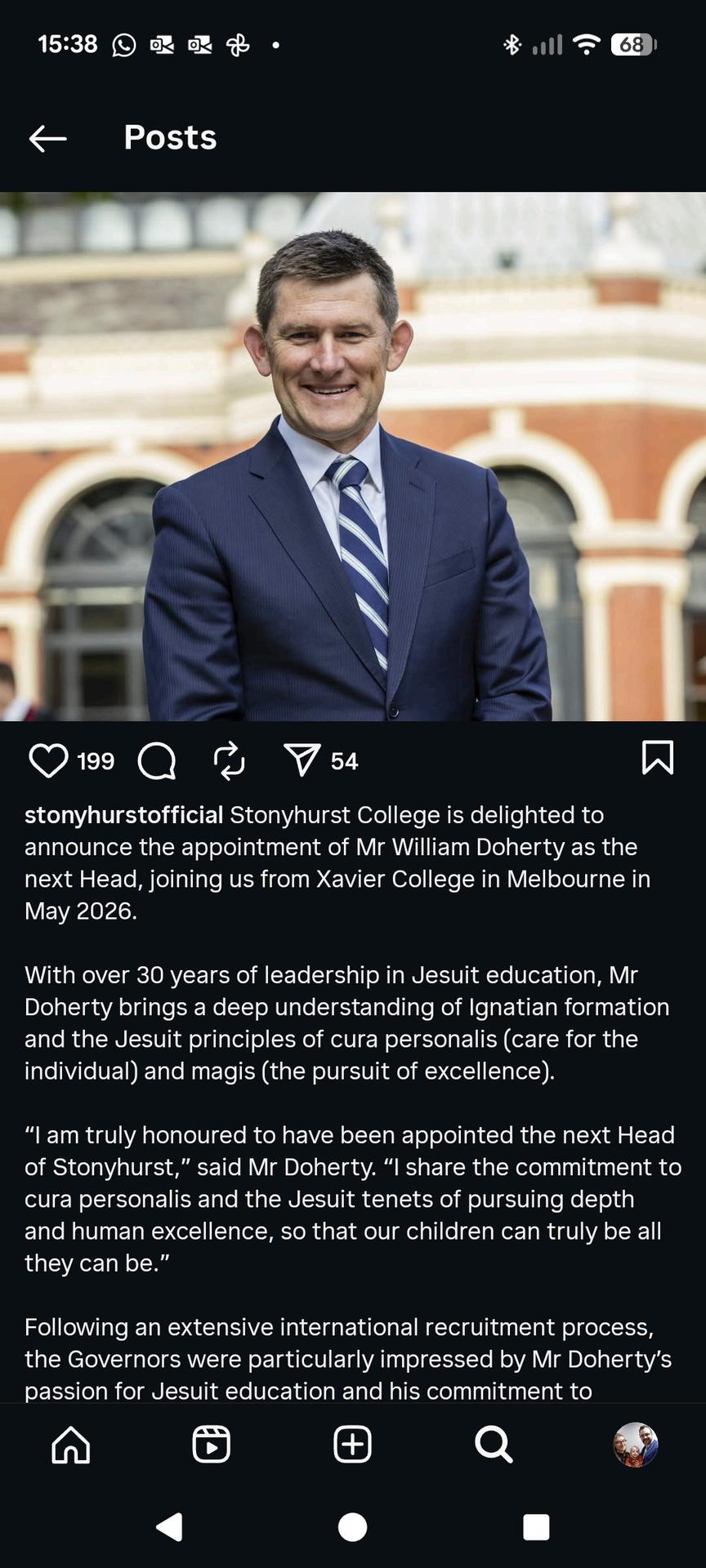Tap the 54 shares count
706x1568 pixels.
[344, 761]
